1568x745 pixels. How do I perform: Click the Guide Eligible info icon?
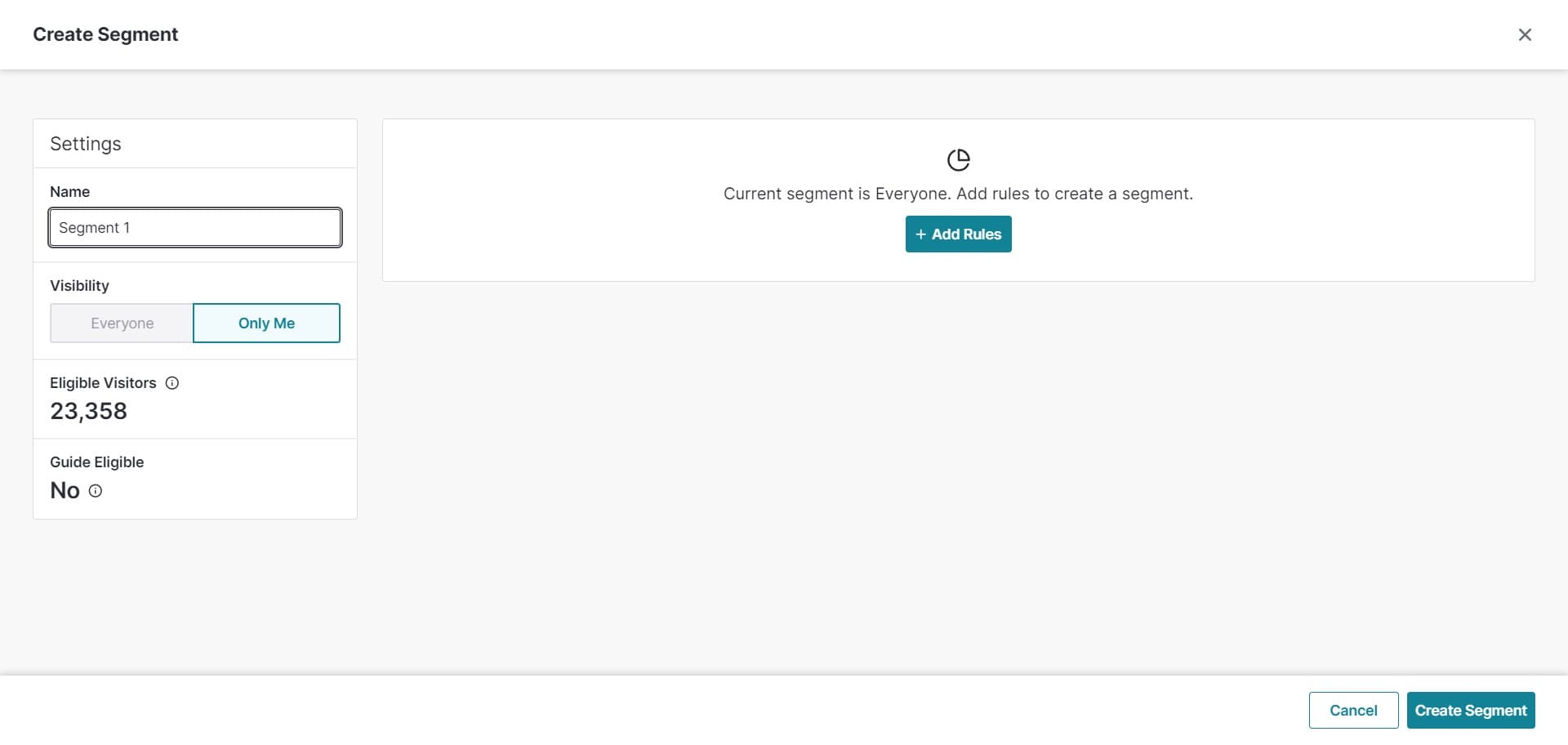pos(96,491)
